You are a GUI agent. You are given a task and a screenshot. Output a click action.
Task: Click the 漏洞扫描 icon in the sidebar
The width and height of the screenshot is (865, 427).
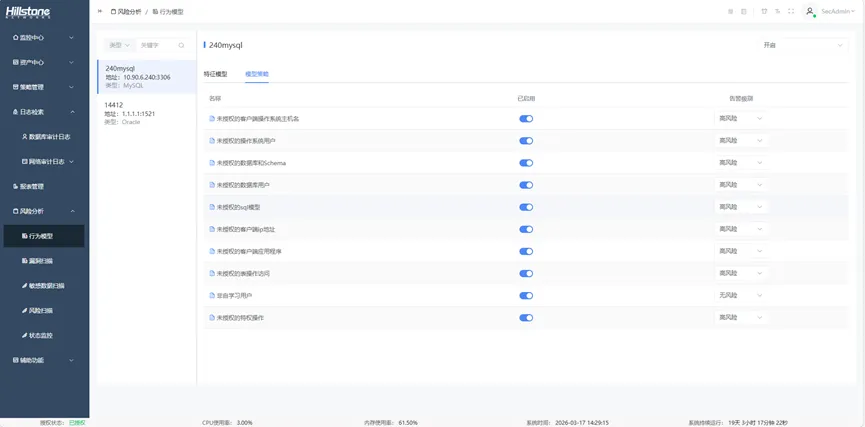(x=24, y=261)
